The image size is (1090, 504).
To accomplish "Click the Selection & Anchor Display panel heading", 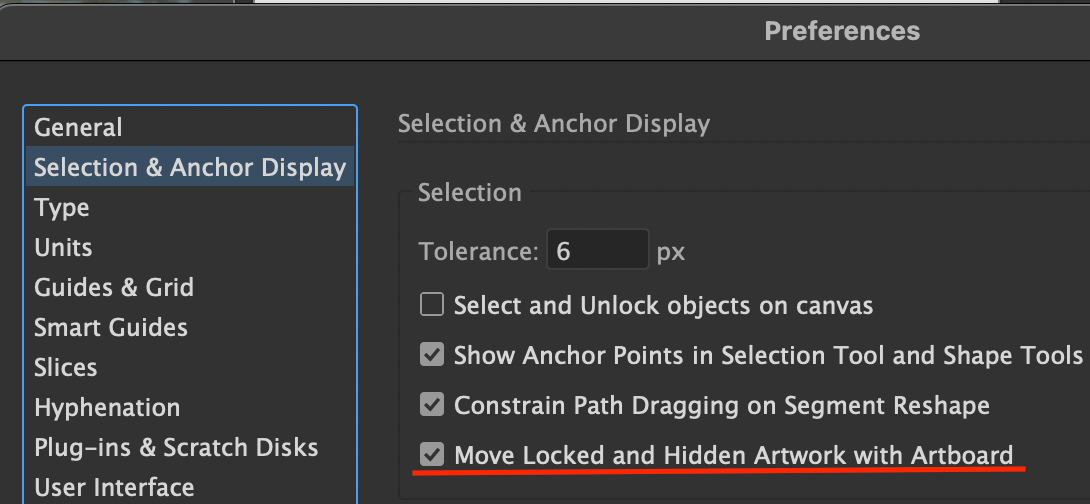I will [x=554, y=124].
